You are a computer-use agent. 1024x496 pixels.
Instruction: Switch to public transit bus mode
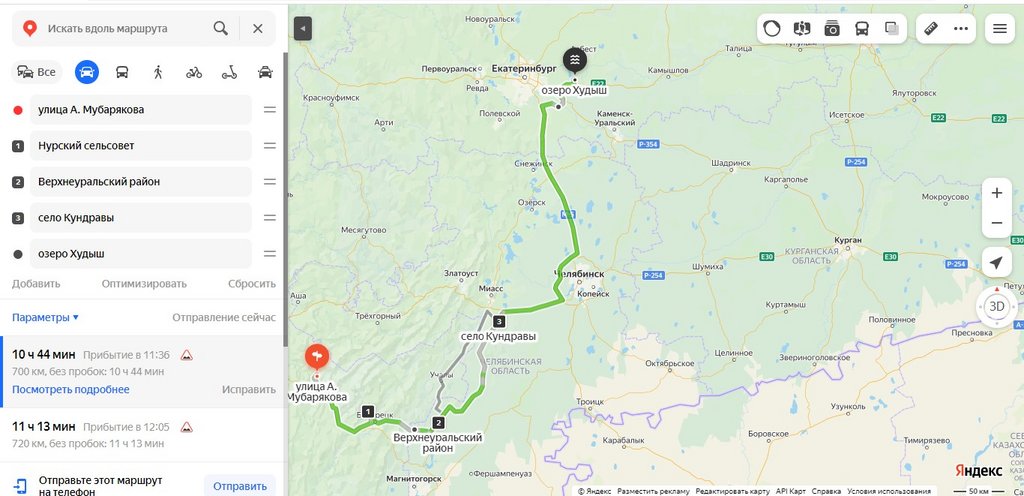pyautogui.click(x=122, y=72)
